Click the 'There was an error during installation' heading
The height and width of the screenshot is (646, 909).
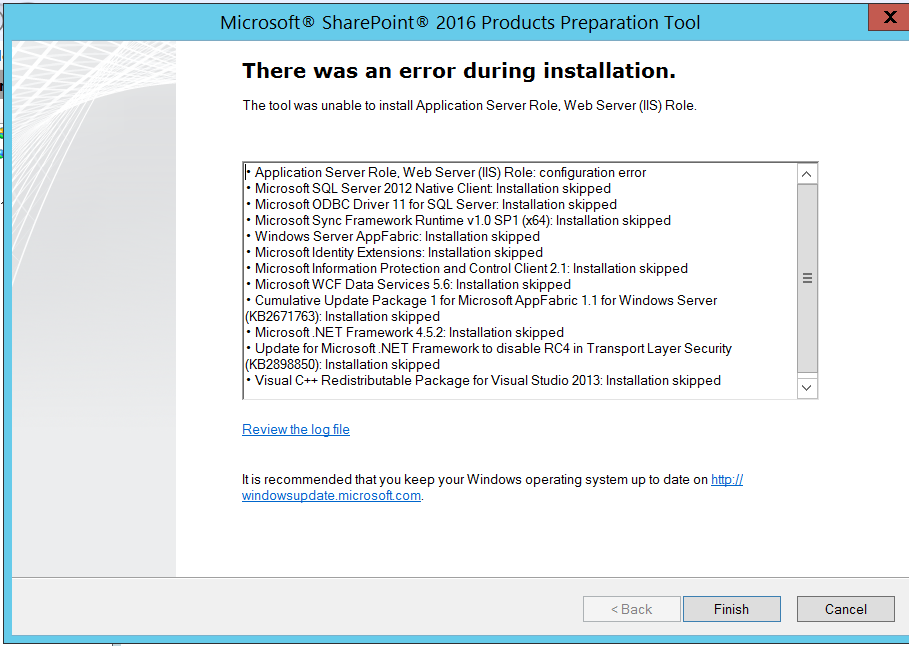coord(459,71)
